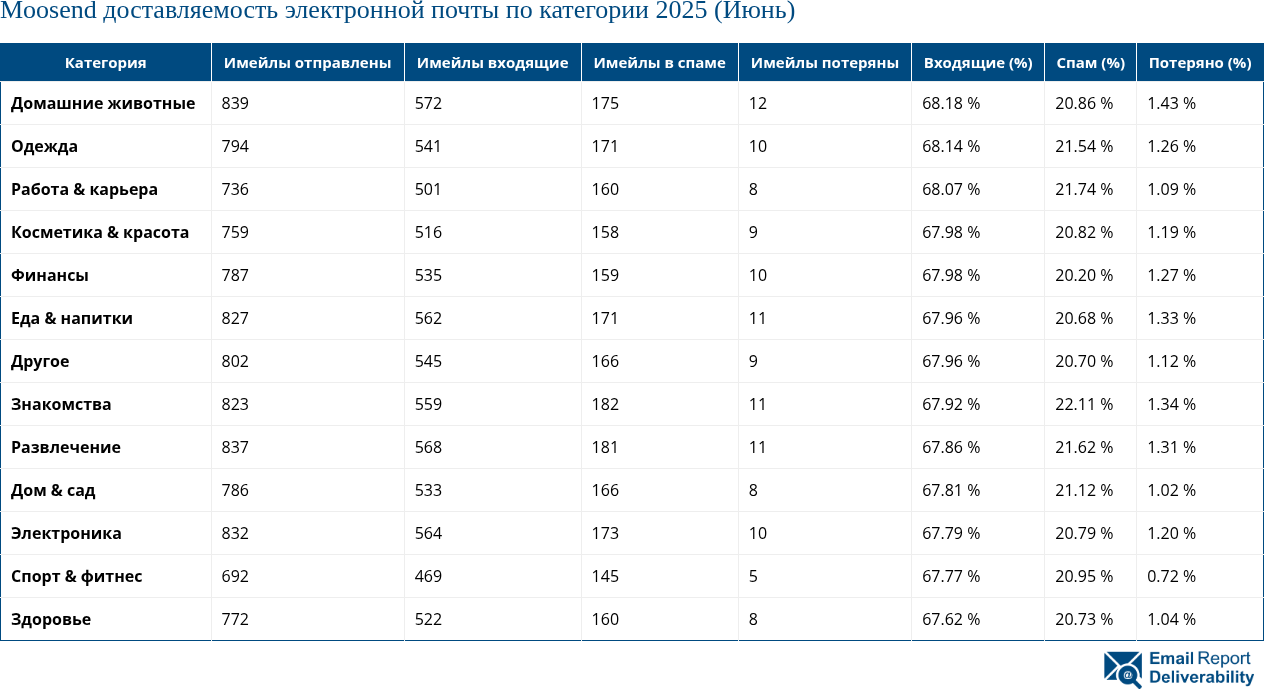Select the Косметика & красота row label

(100, 232)
